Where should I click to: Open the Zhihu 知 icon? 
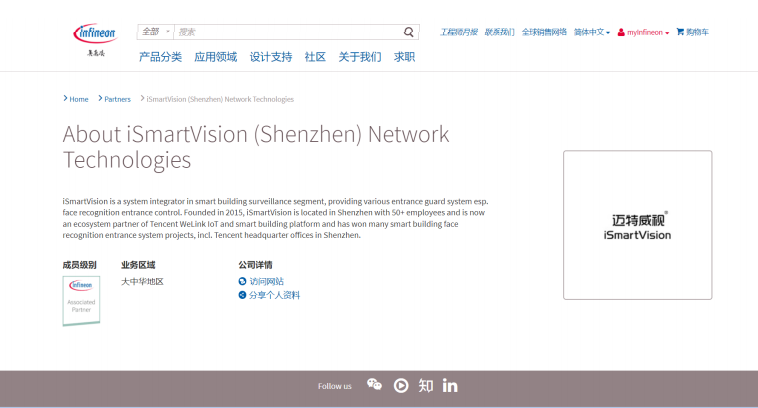click(426, 385)
